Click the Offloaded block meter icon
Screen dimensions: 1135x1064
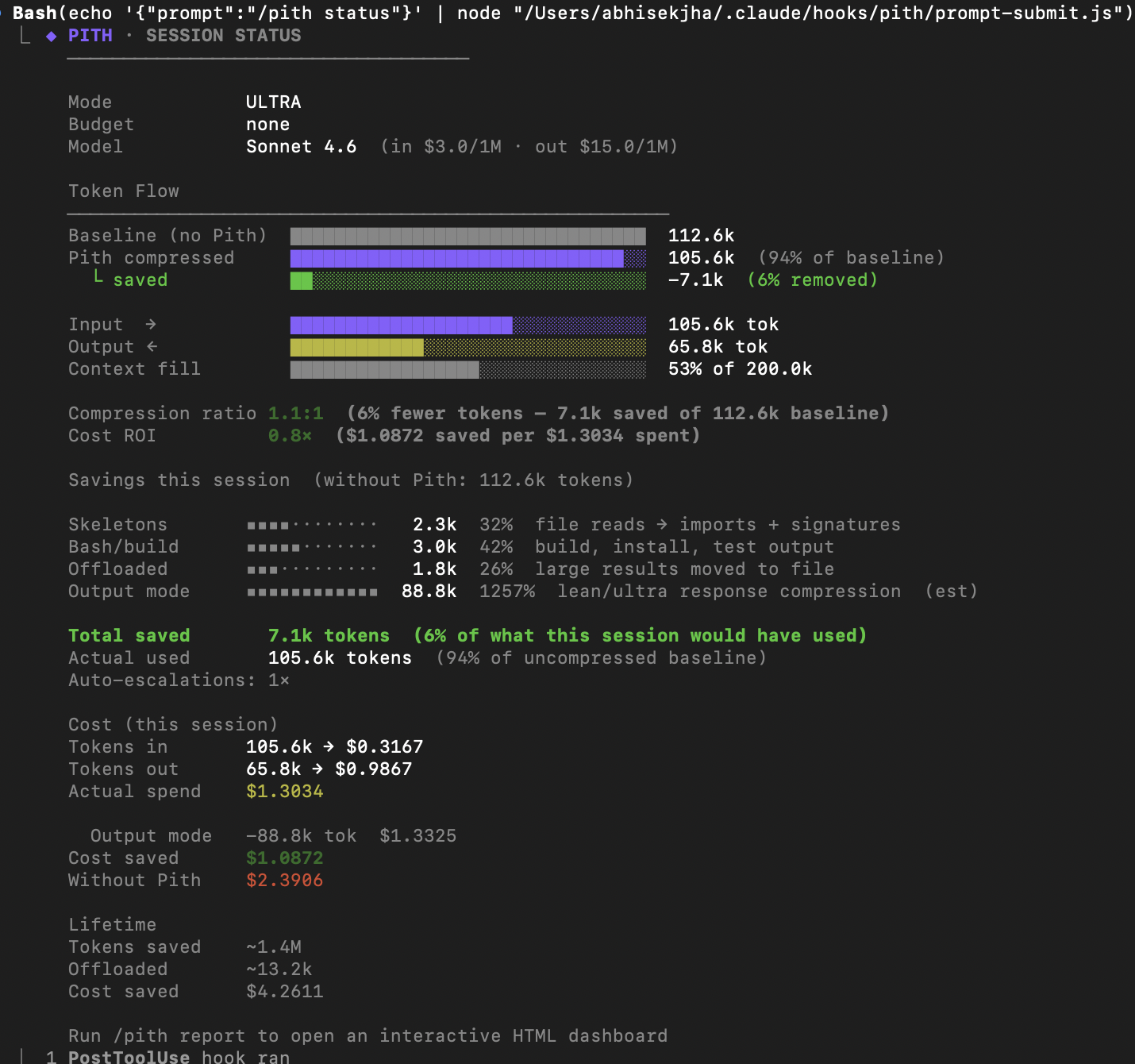click(310, 569)
